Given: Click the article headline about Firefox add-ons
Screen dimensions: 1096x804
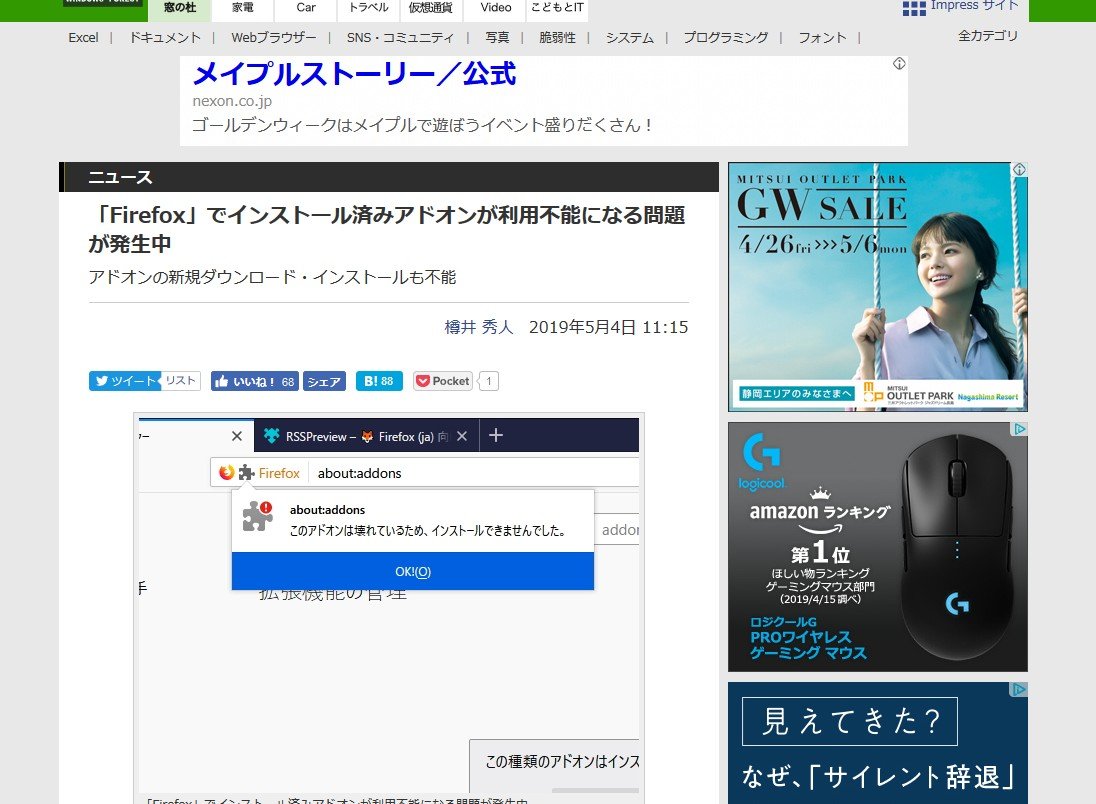Looking at the screenshot, I should 387,229.
